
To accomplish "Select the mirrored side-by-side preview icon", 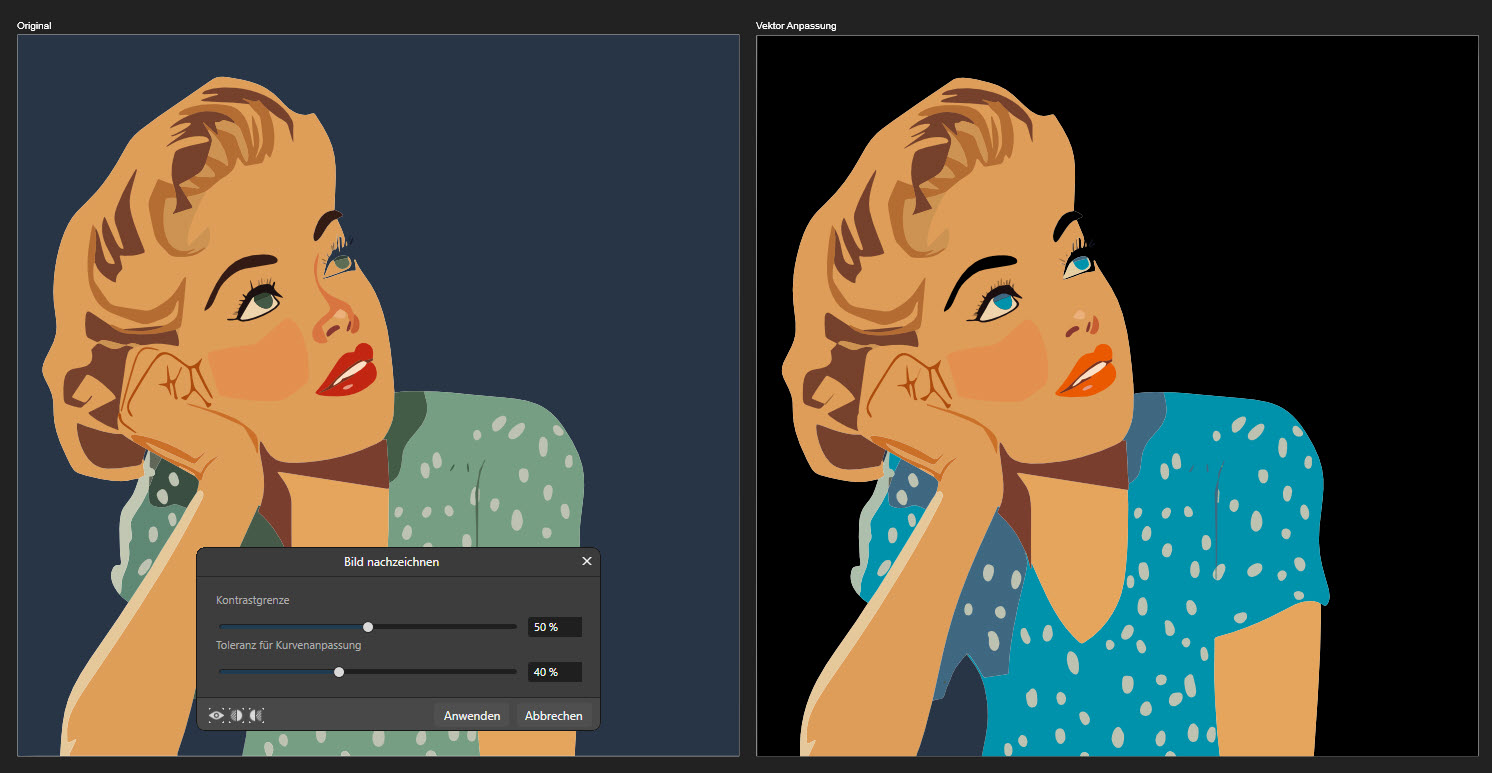I will (x=256, y=715).
